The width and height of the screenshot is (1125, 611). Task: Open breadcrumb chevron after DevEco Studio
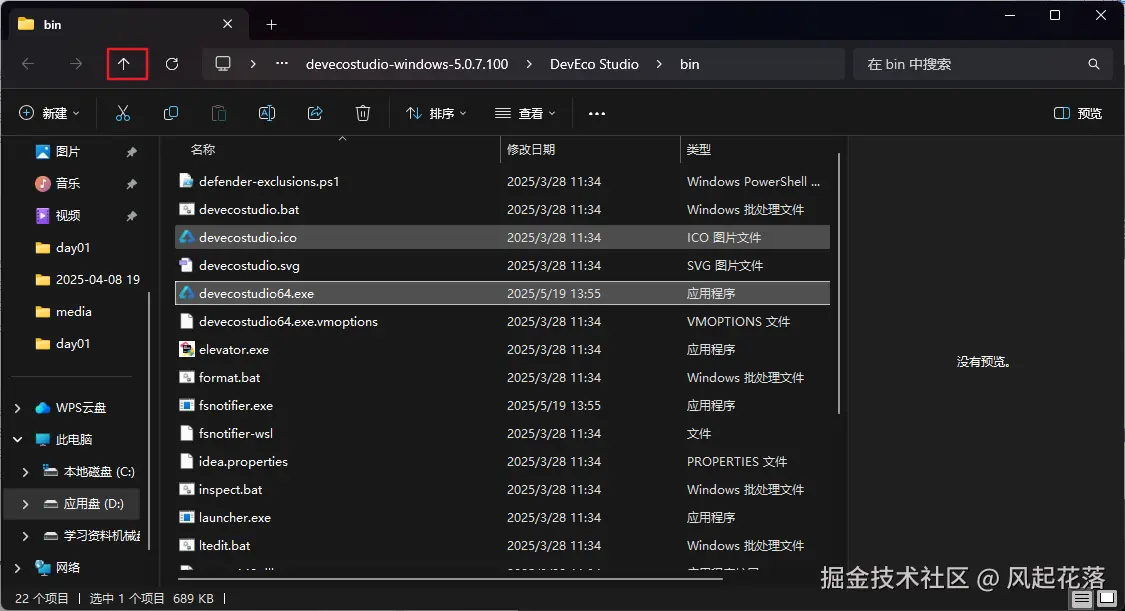pos(659,64)
